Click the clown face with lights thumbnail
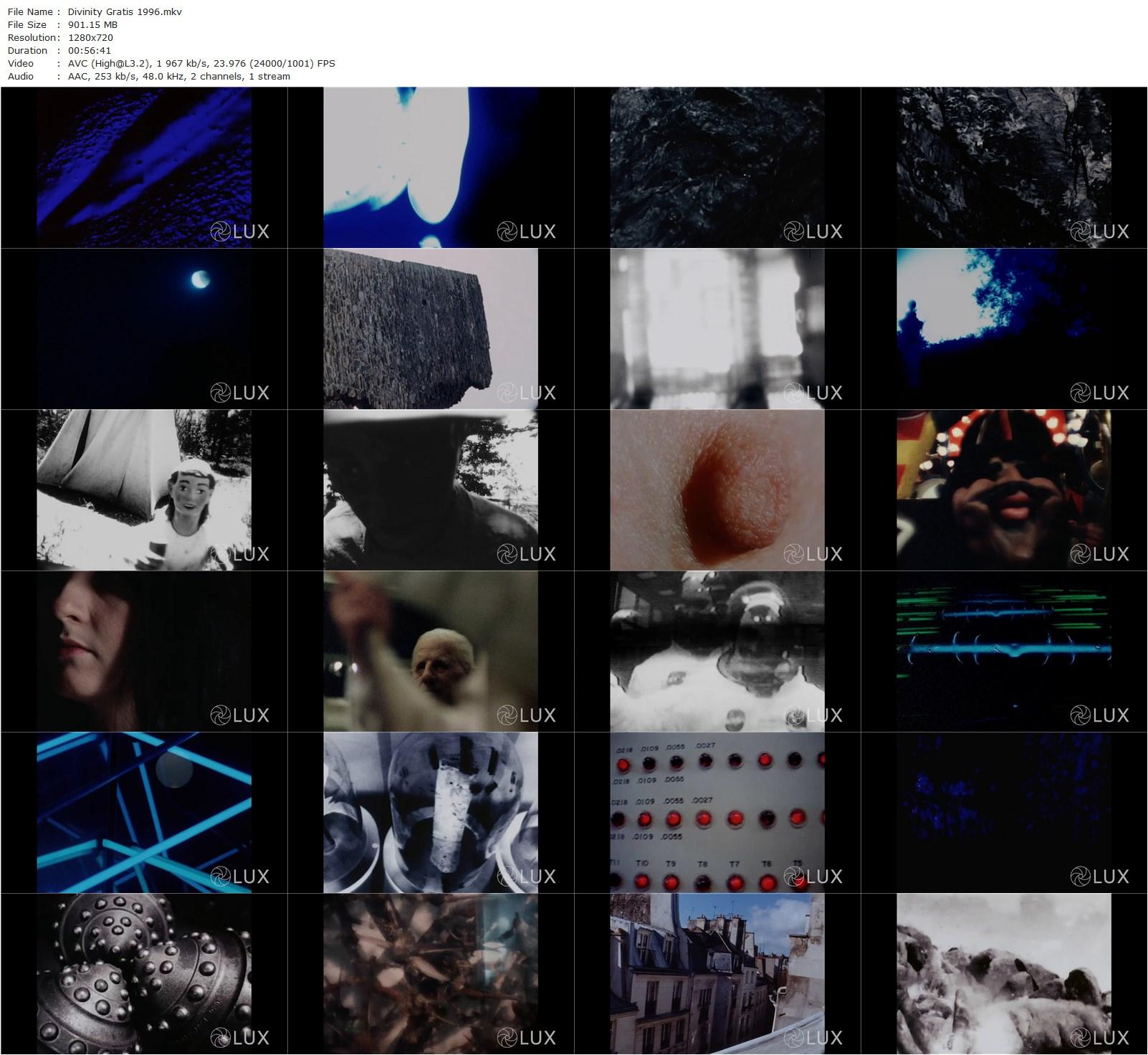This screenshot has height=1055, width=1148. coord(1004,490)
